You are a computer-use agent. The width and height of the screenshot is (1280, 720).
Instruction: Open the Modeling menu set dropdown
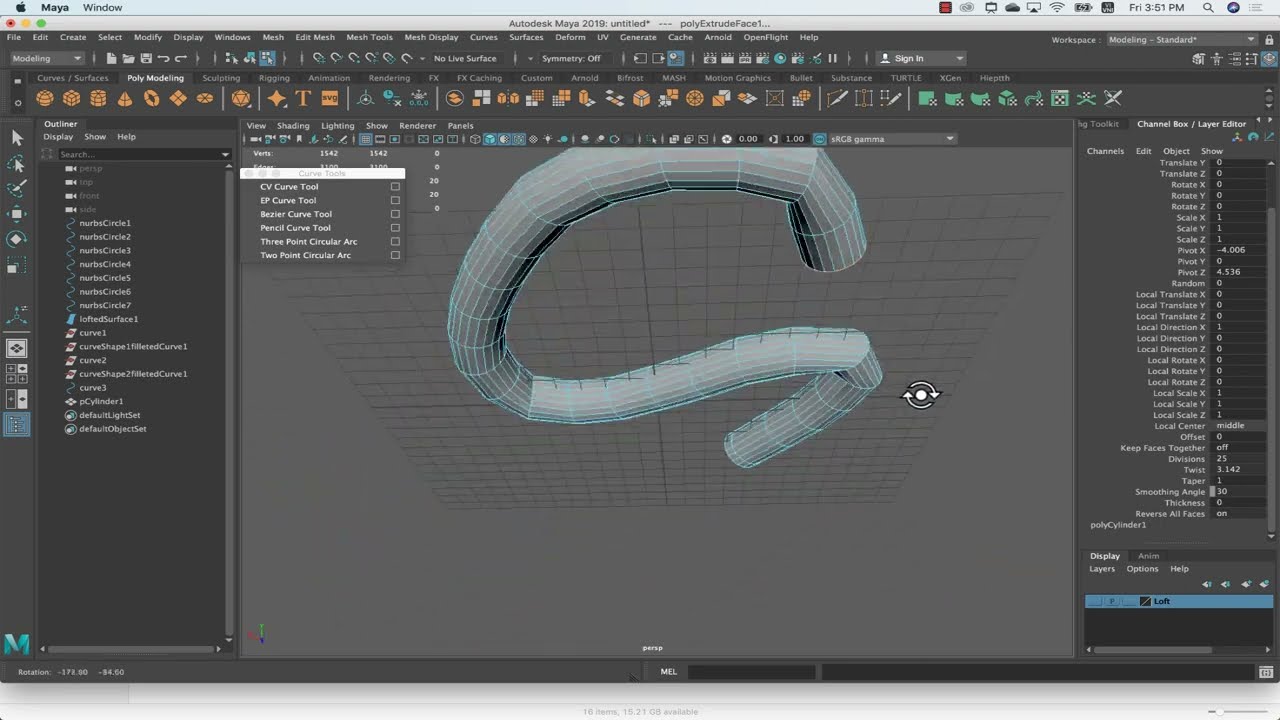click(x=46, y=59)
